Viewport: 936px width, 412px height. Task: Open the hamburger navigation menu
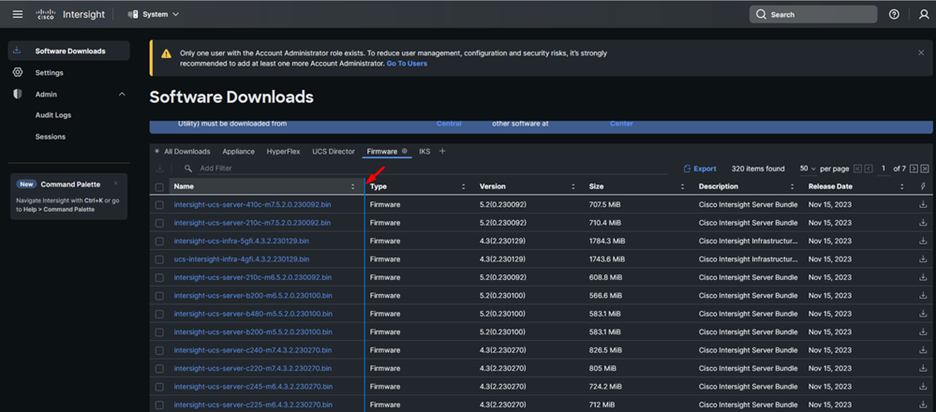tap(17, 14)
